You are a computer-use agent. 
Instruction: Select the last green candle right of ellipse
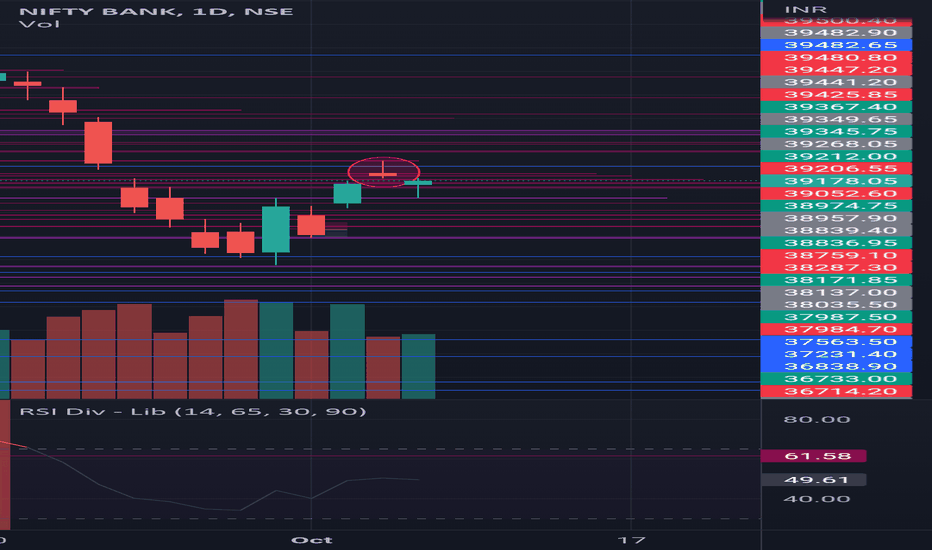pos(418,183)
